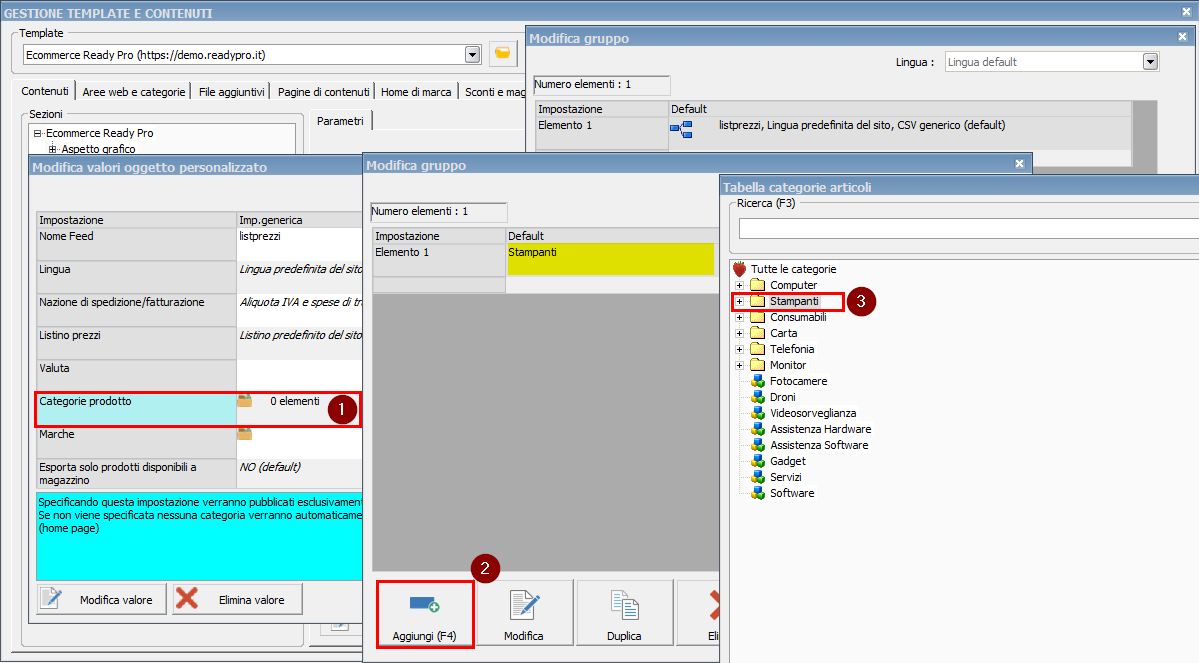Open the File aggiuntivi tab
This screenshot has width=1199, height=663.
[x=231, y=92]
